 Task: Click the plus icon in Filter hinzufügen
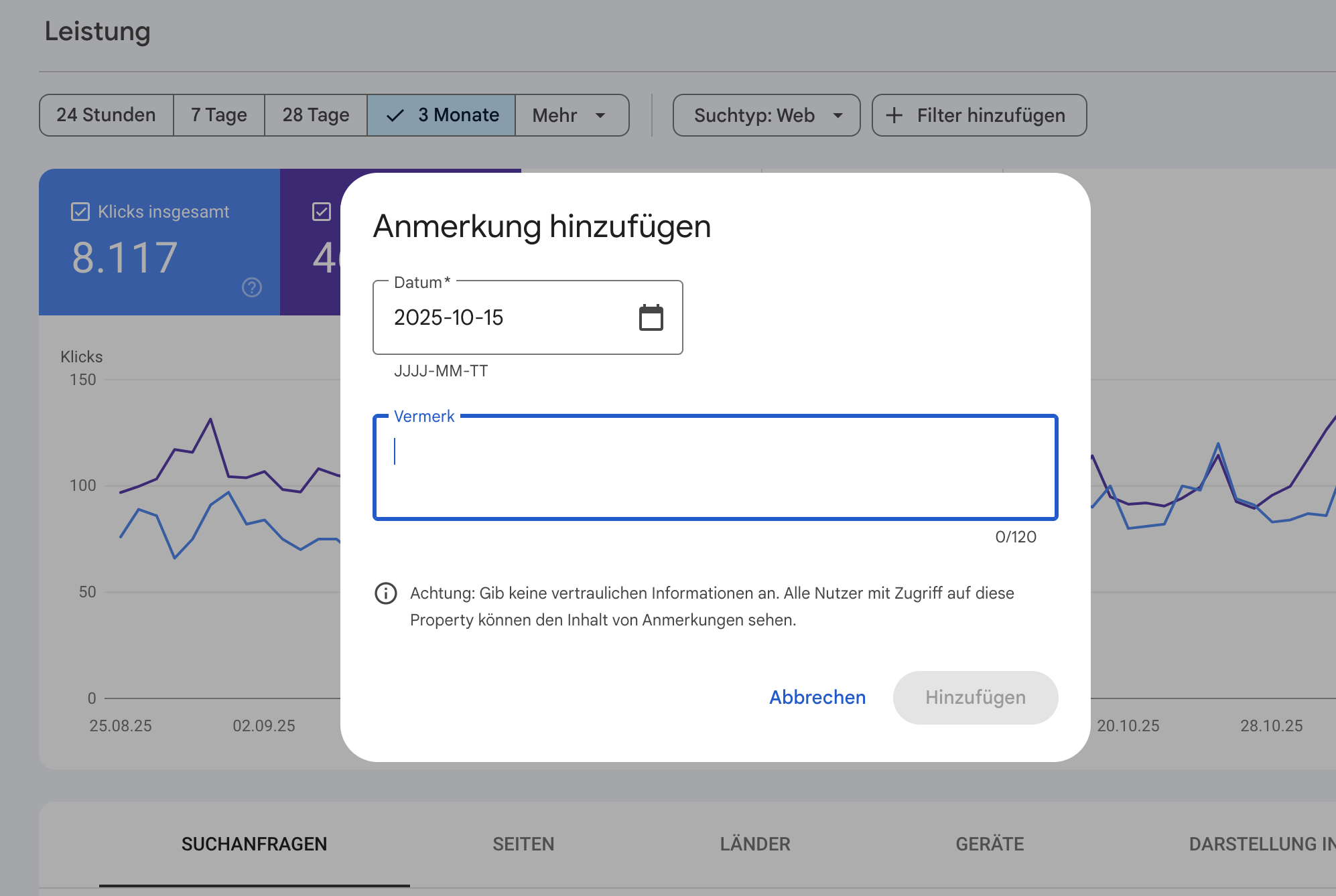[894, 115]
